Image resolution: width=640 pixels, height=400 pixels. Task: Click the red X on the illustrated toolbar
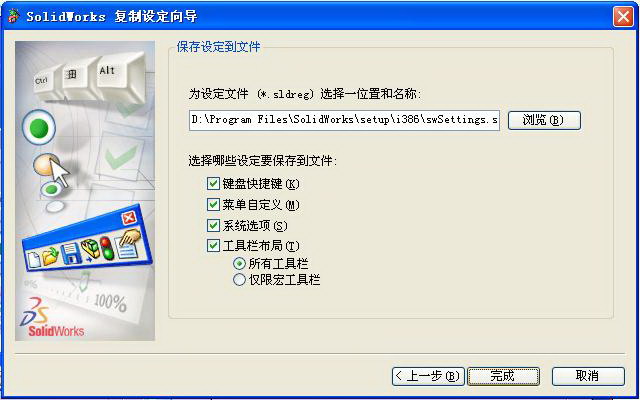click(x=129, y=218)
